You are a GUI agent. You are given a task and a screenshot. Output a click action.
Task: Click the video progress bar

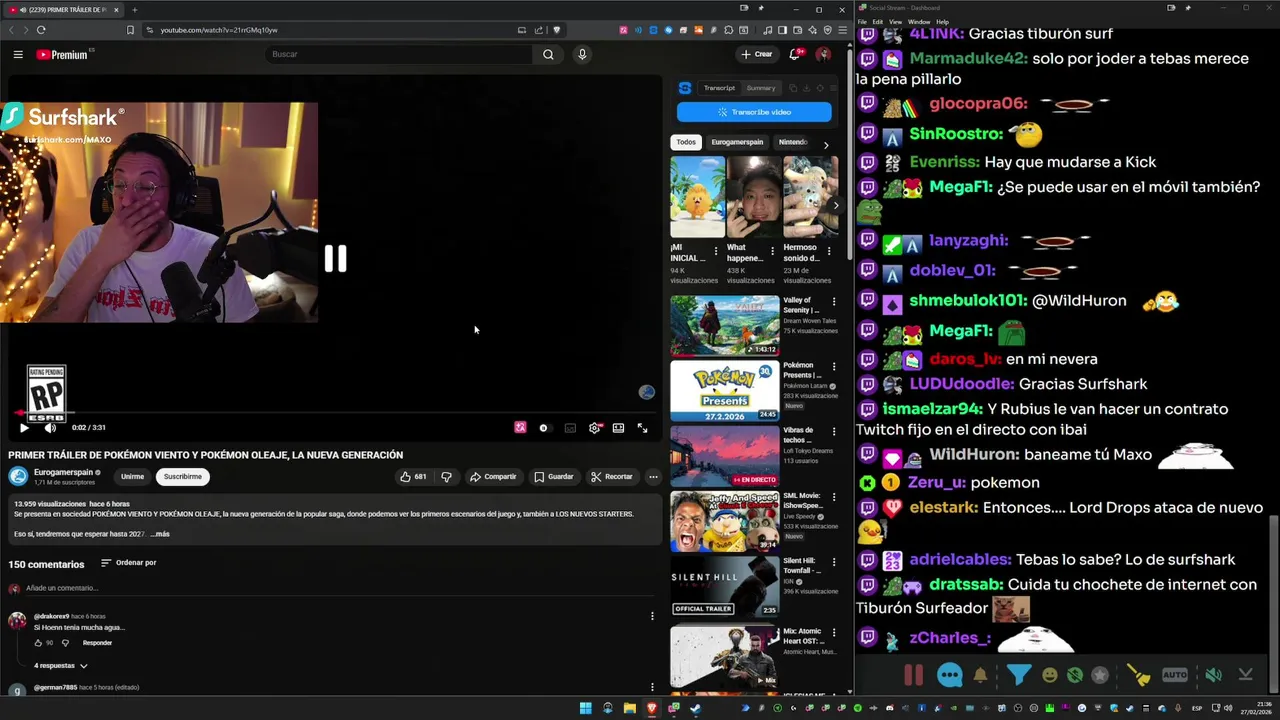[x=335, y=412]
